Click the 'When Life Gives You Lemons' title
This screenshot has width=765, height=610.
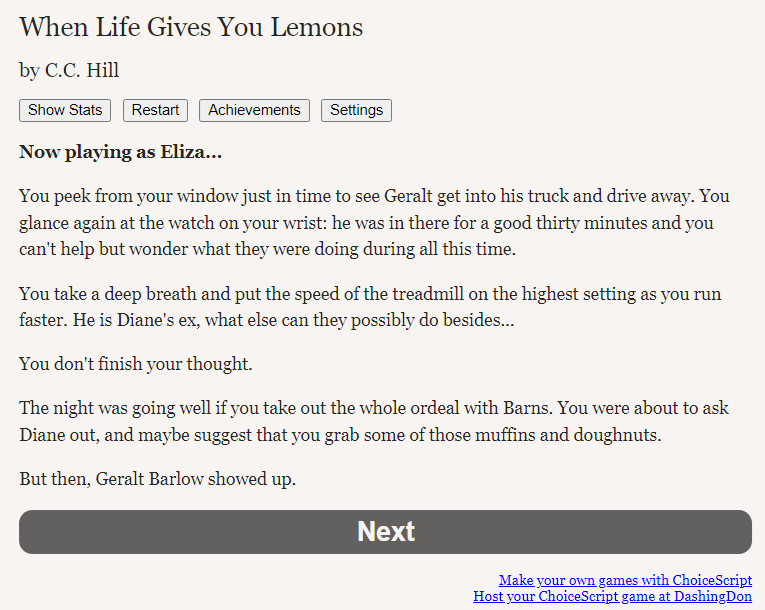(191, 27)
